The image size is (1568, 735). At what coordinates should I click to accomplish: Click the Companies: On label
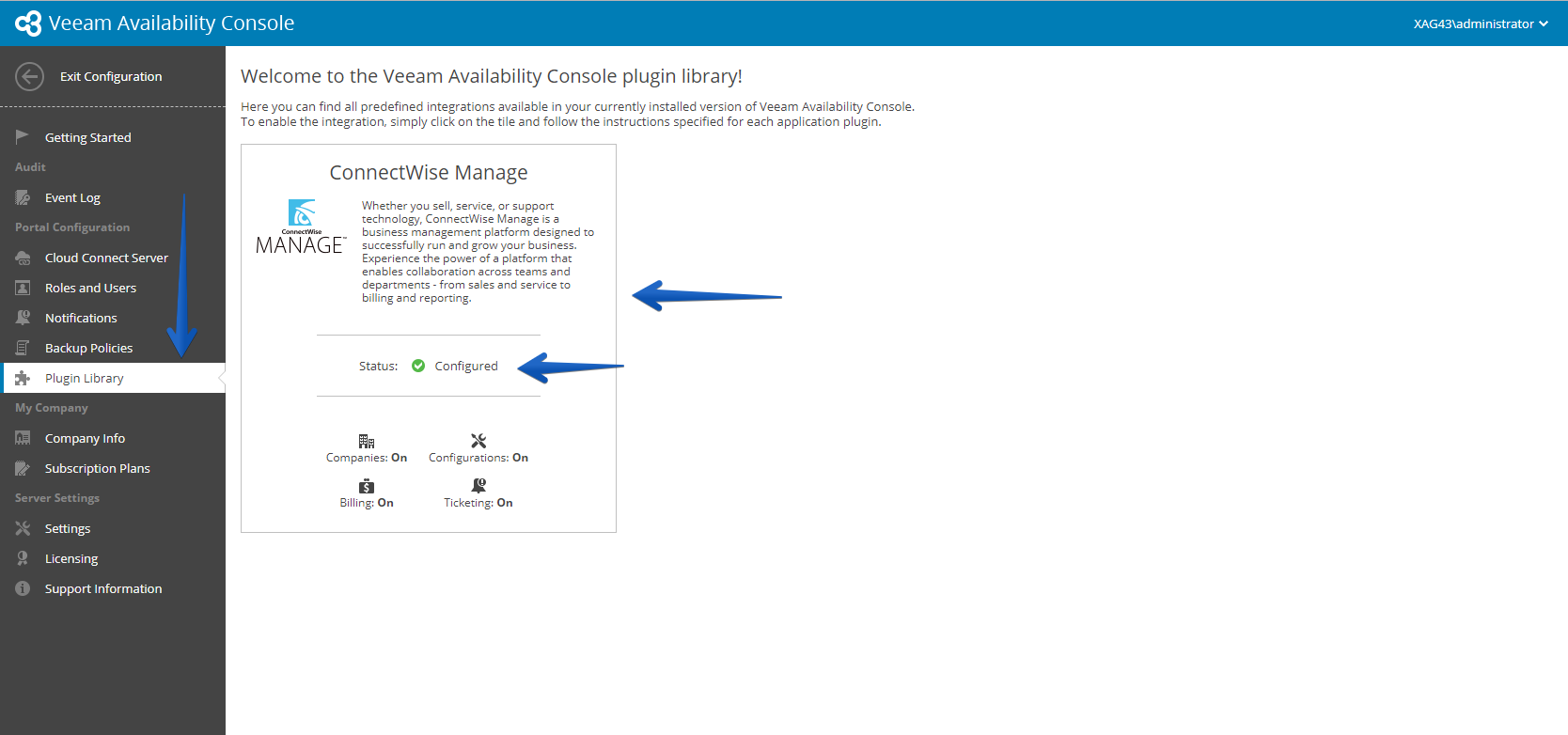(367, 458)
